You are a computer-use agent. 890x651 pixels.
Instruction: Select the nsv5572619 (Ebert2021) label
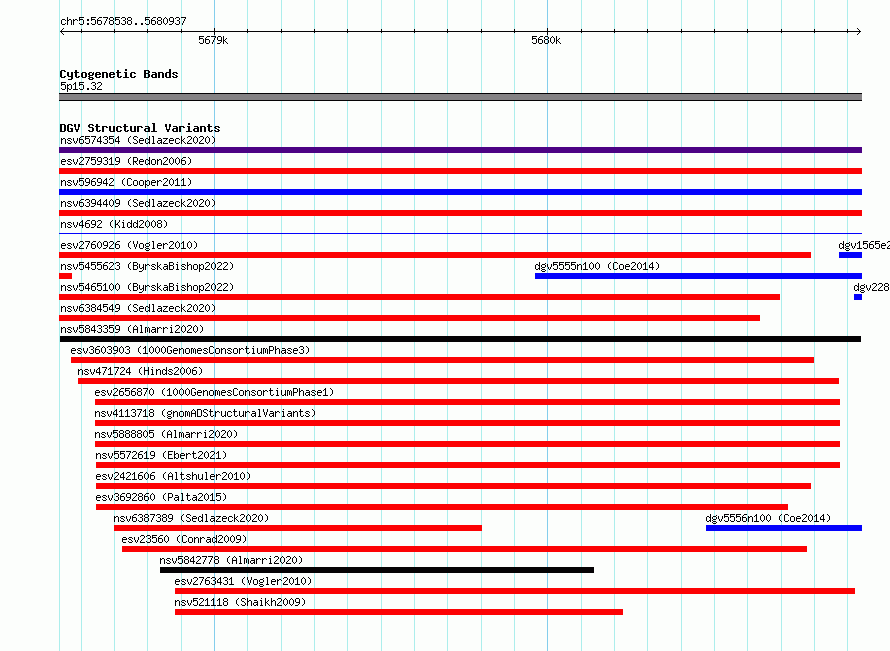tap(161, 455)
